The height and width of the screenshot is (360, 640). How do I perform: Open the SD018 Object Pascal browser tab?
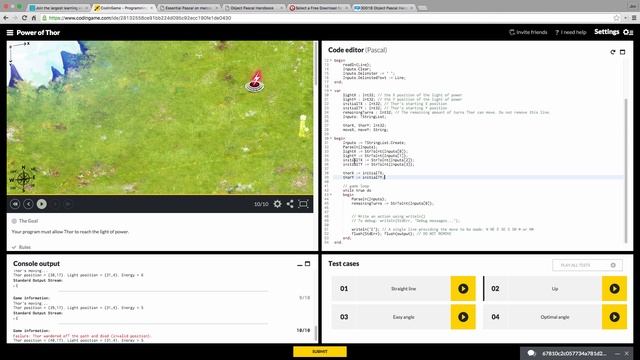tap(384, 8)
